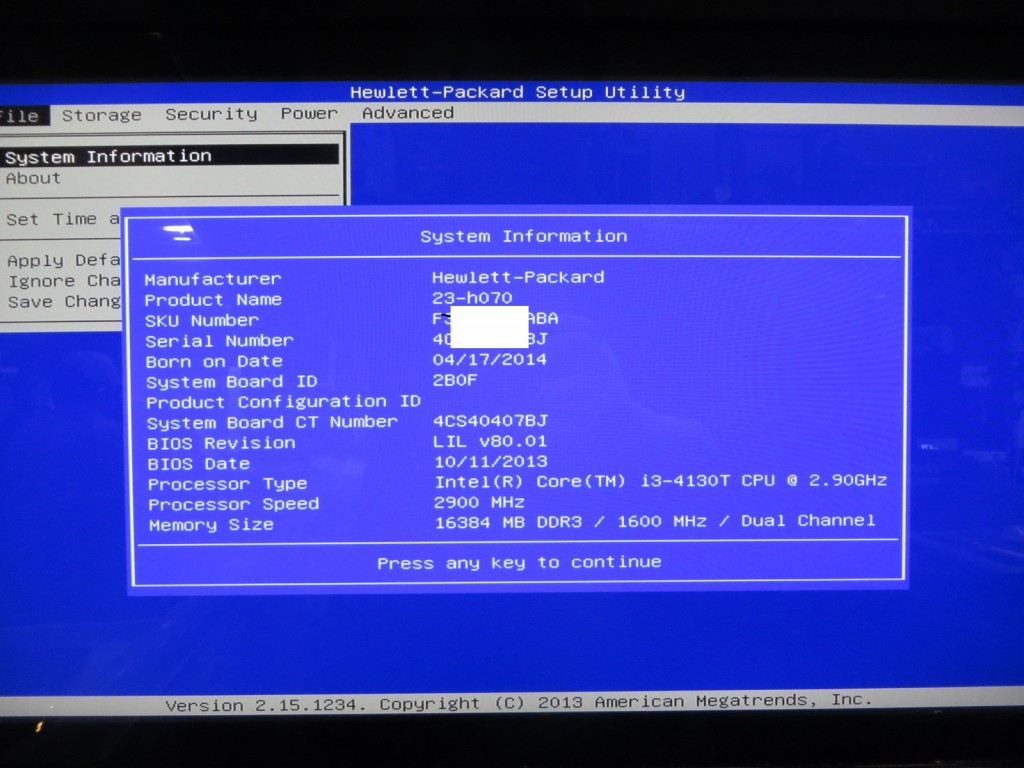Choose the Save Changes menu entry
The image size is (1024, 768).
tap(62, 301)
